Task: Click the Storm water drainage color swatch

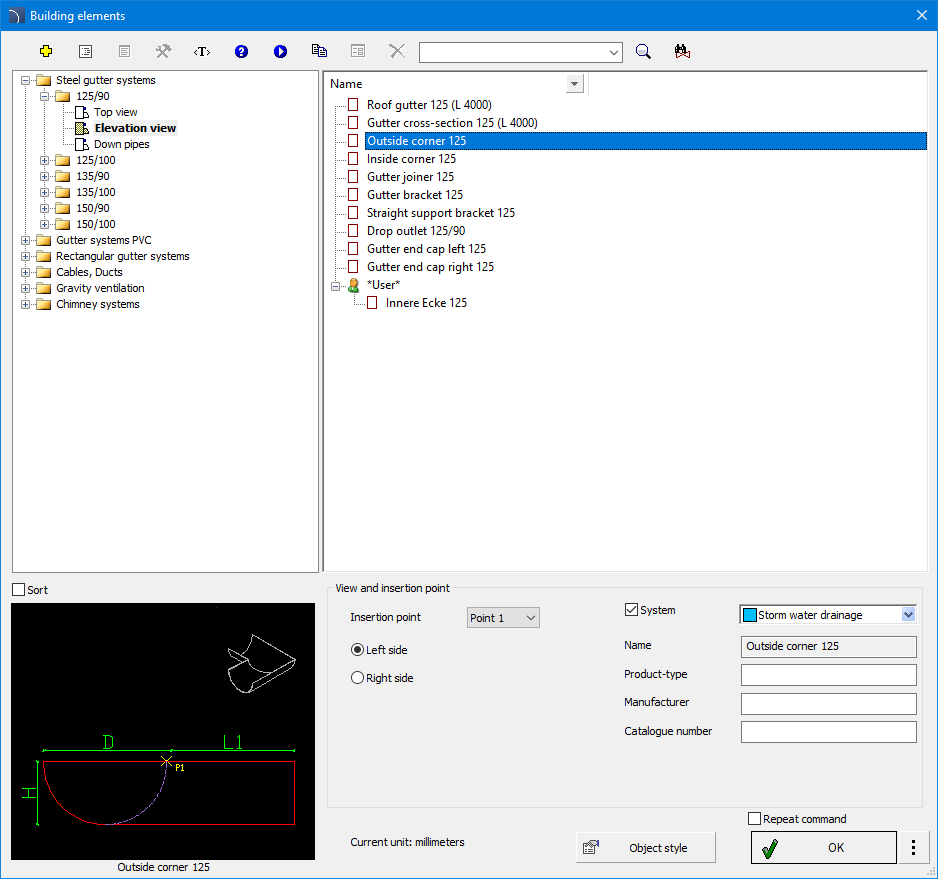Action: pos(750,615)
